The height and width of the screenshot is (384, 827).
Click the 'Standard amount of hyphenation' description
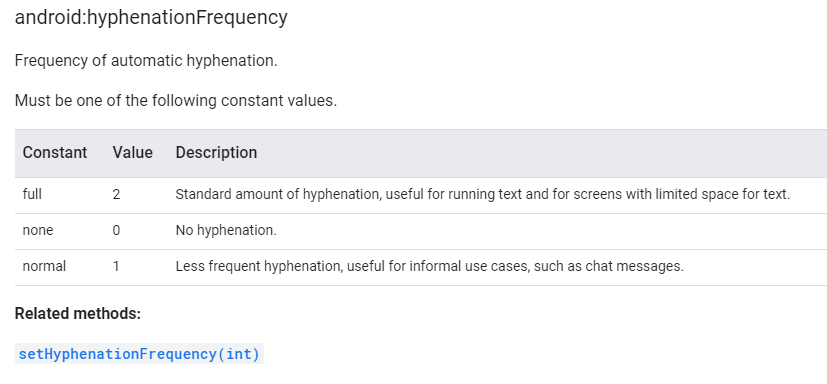[x=483, y=194]
